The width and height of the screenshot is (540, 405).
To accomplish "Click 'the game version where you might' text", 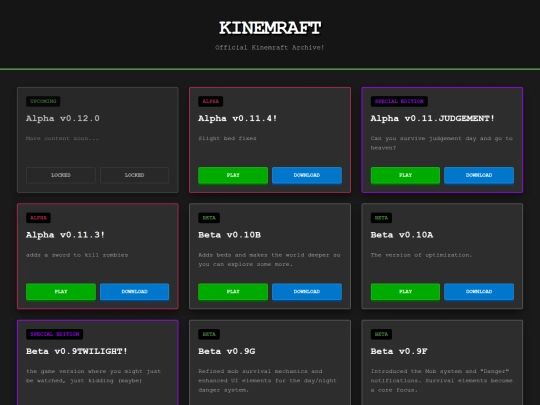I will [x=93, y=376].
